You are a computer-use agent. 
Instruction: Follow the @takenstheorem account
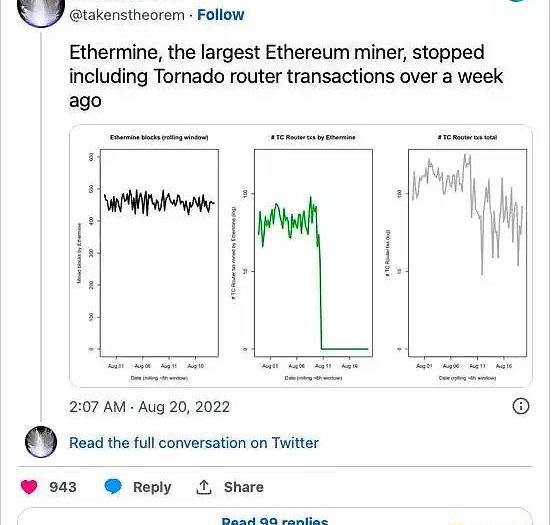(x=221, y=15)
